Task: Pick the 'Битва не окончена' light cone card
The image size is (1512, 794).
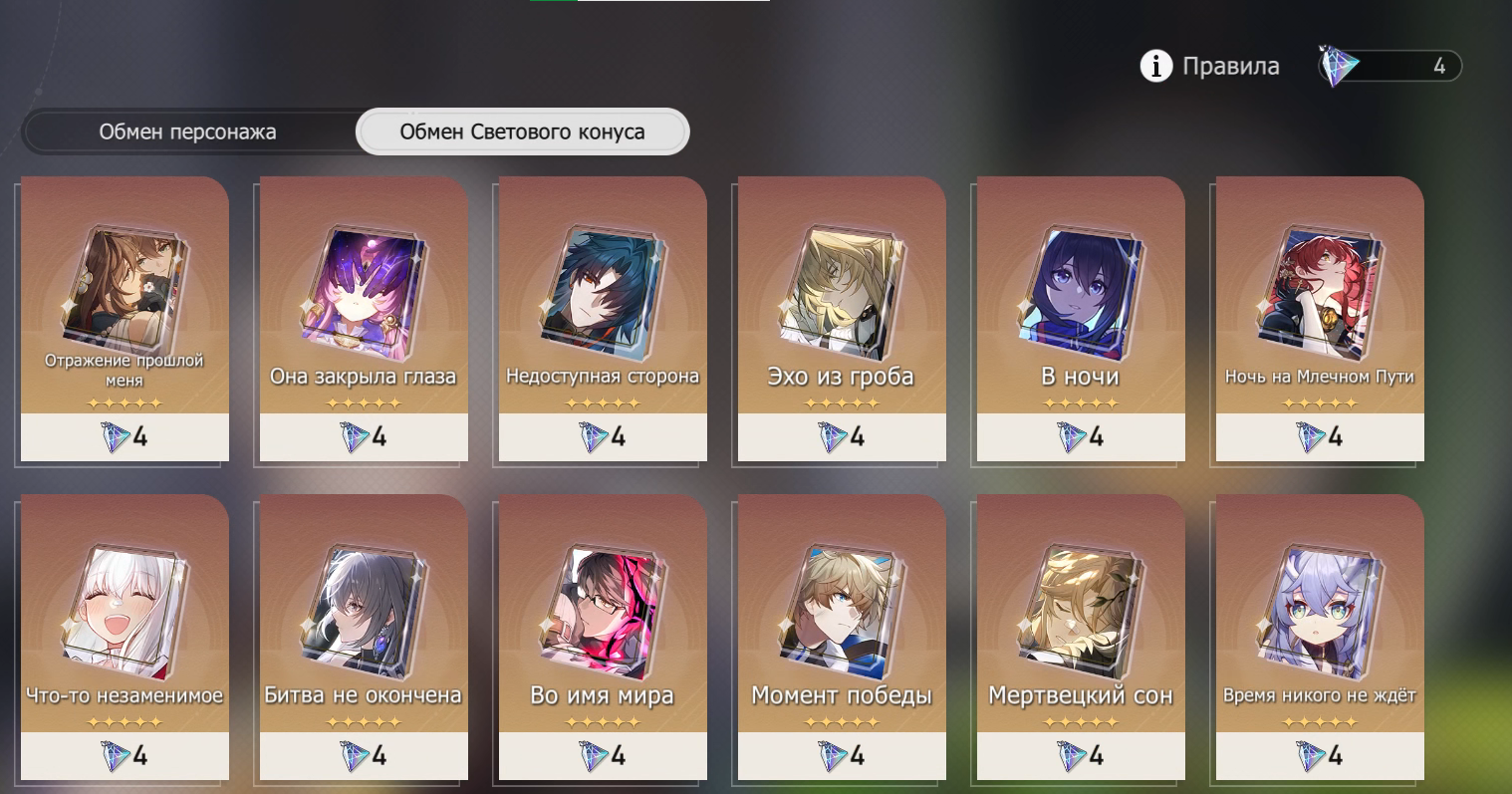Action: click(364, 638)
